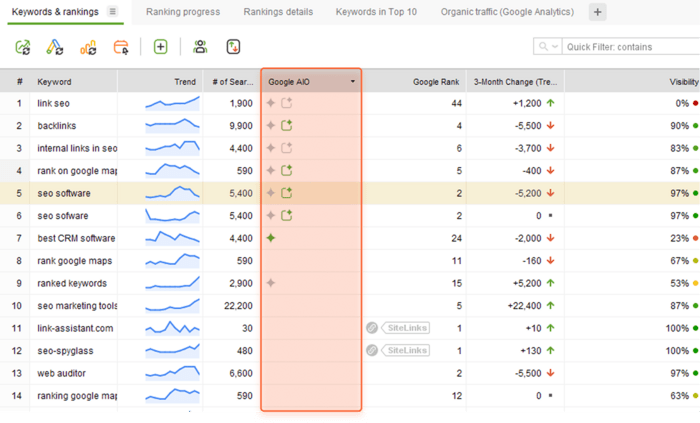Click green AI Overview star for best CRM software
Screen dimensions: 700x423
[x=271, y=238]
